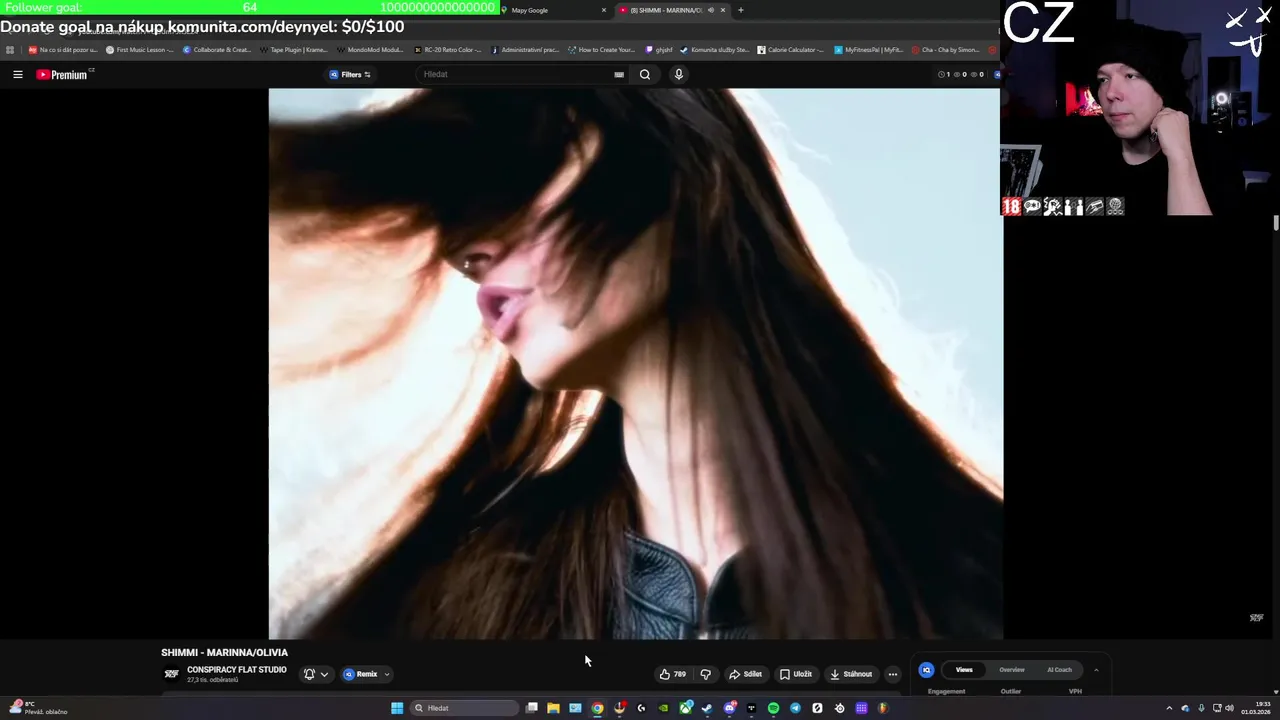Open the vidIQ Filters button
Image resolution: width=1280 pixels, height=720 pixels.
point(350,74)
